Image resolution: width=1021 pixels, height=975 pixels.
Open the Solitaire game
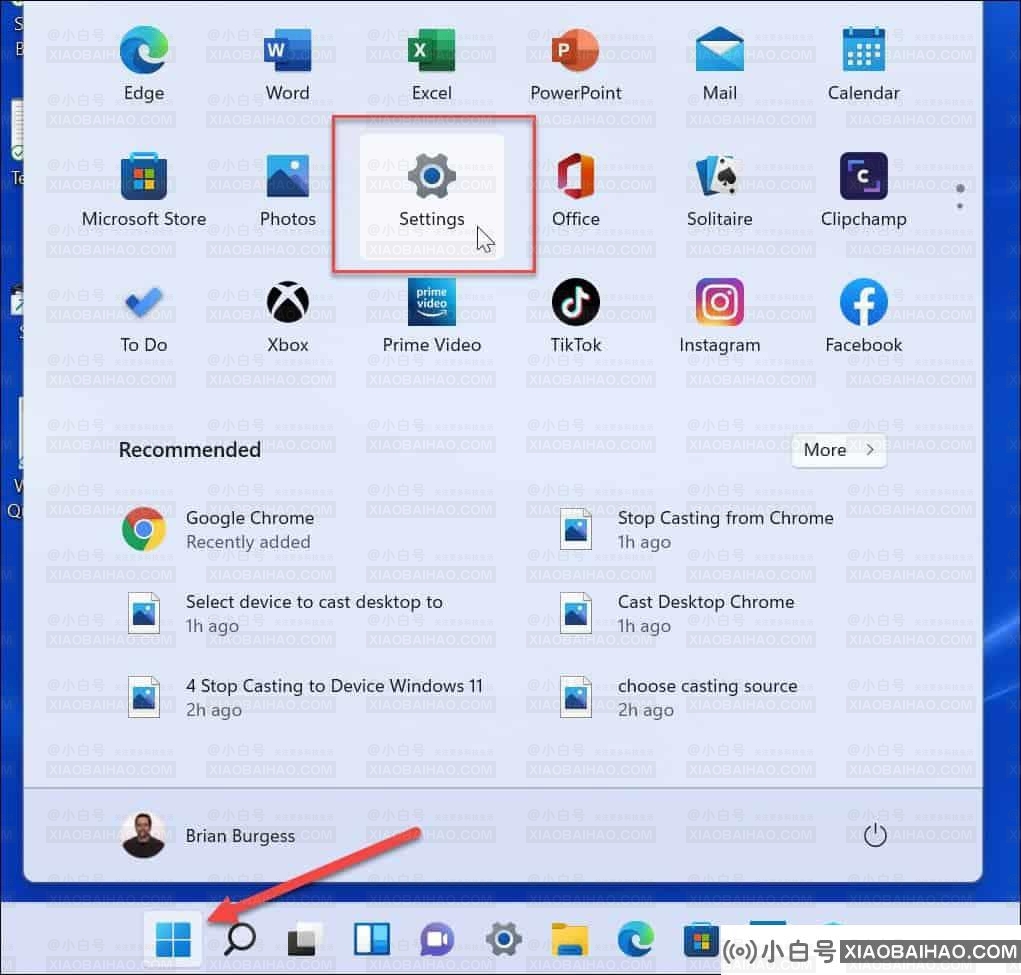[x=720, y=190]
